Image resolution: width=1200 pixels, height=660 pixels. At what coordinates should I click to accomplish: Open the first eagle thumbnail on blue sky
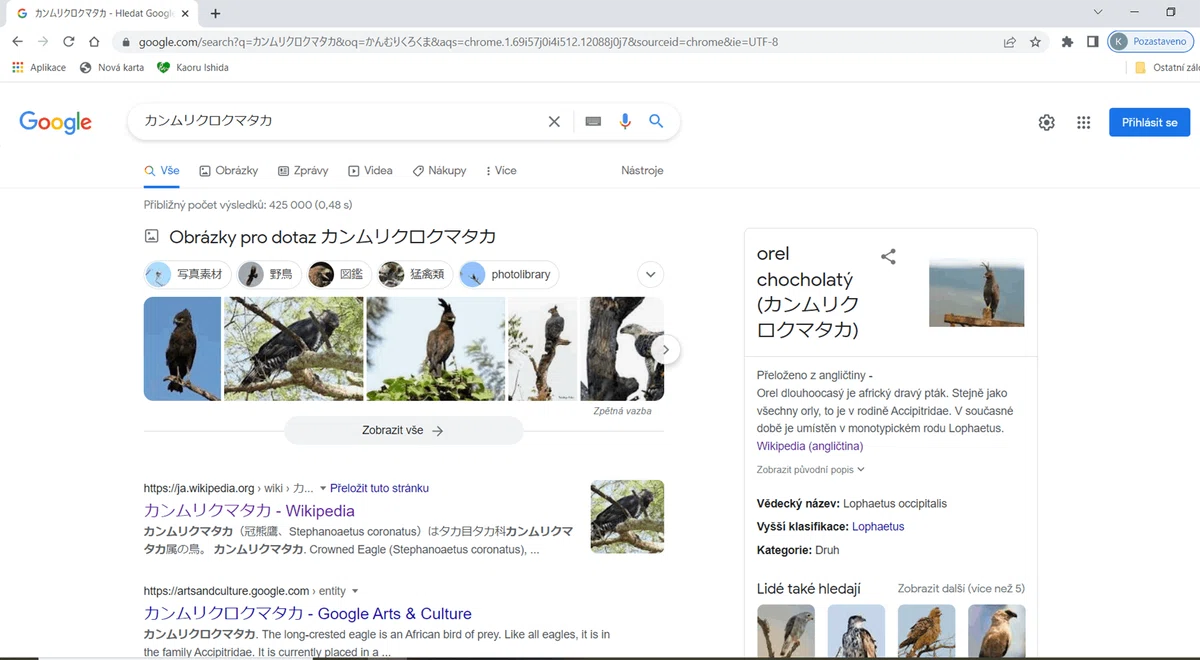pos(182,349)
